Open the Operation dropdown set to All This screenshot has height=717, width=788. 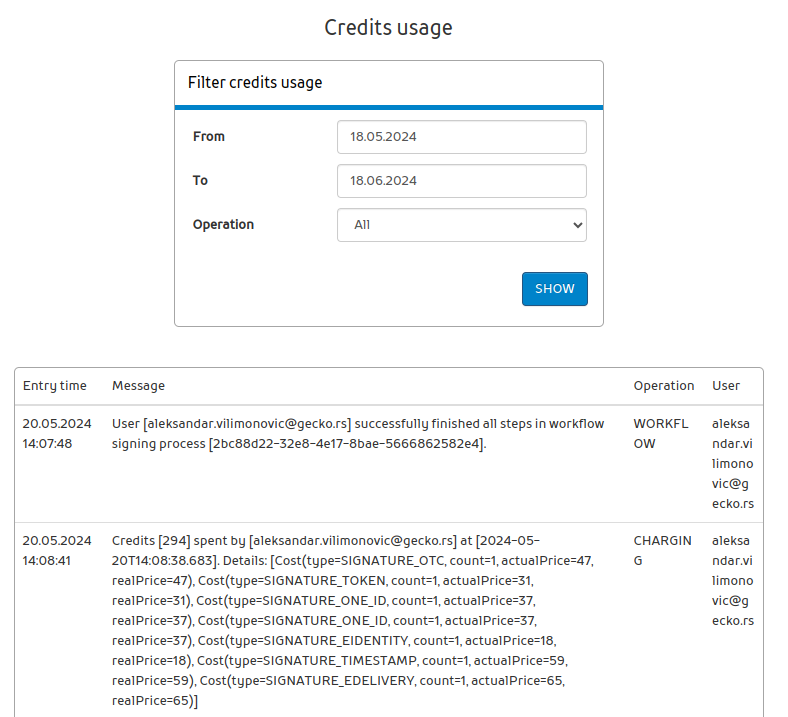coord(461,225)
